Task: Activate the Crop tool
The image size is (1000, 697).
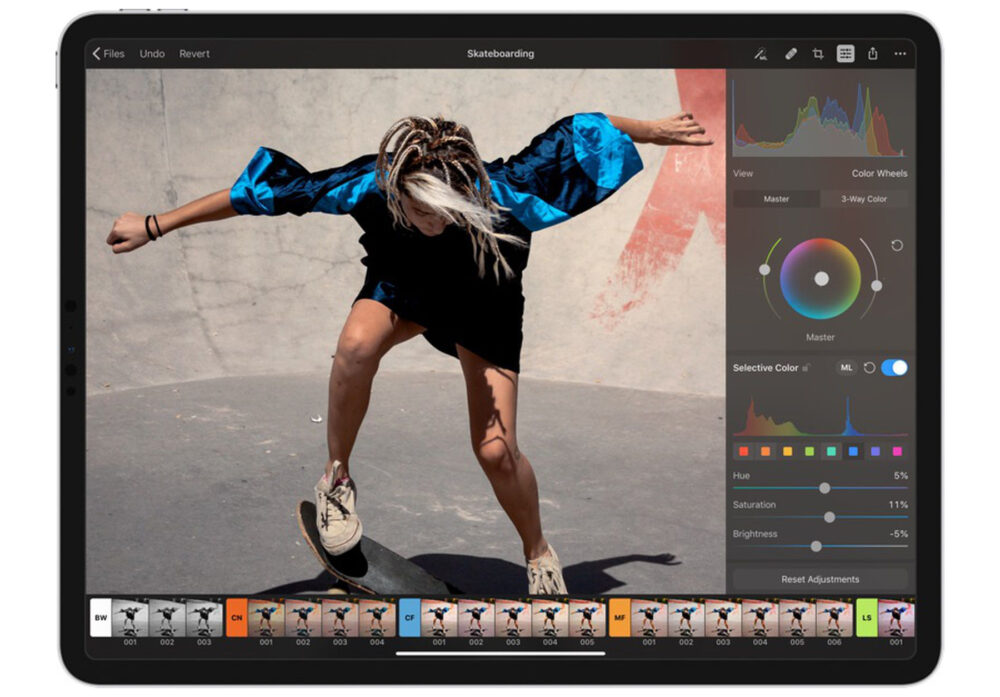Action: pyautogui.click(x=818, y=53)
